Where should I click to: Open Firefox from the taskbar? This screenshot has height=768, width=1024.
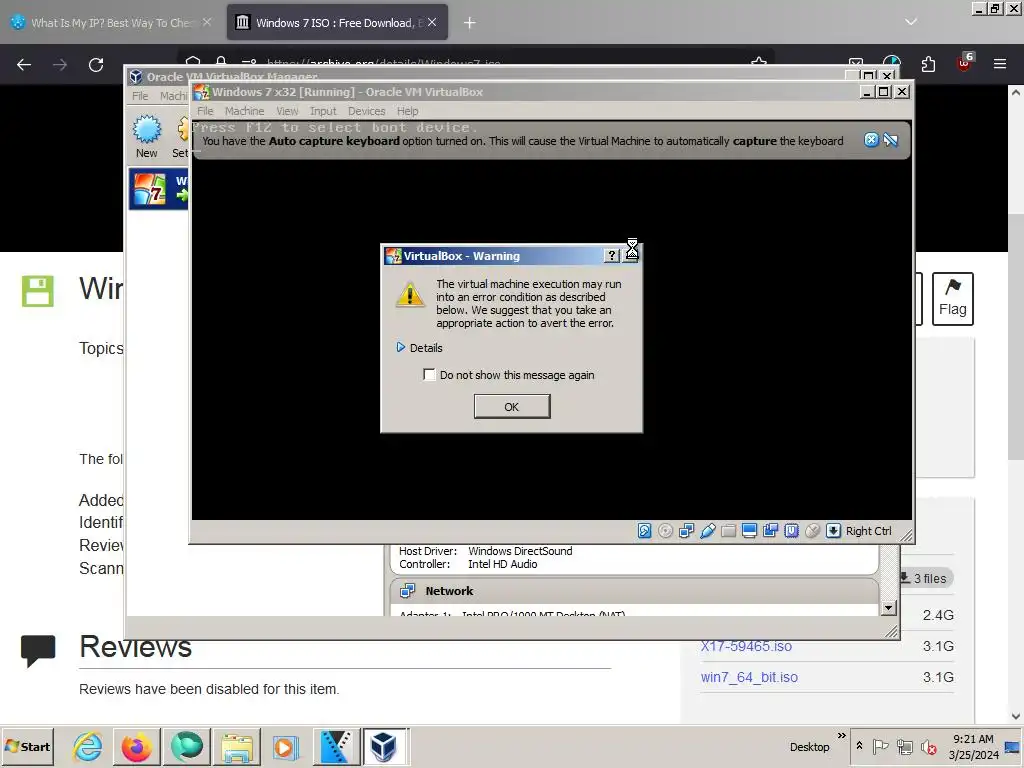(x=136, y=746)
